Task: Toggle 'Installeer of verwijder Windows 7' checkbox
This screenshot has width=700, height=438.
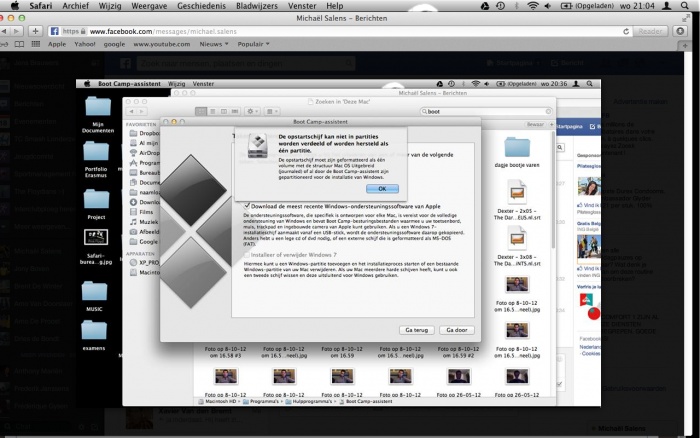Action: (246, 254)
